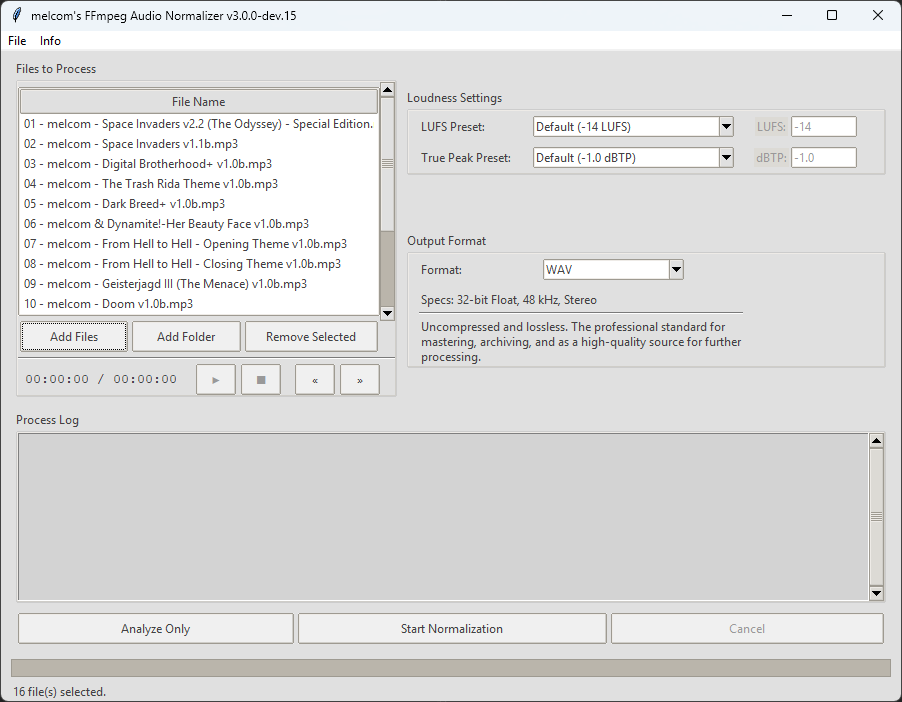Open the Info menu
Screen dimensions: 902x702
point(50,41)
